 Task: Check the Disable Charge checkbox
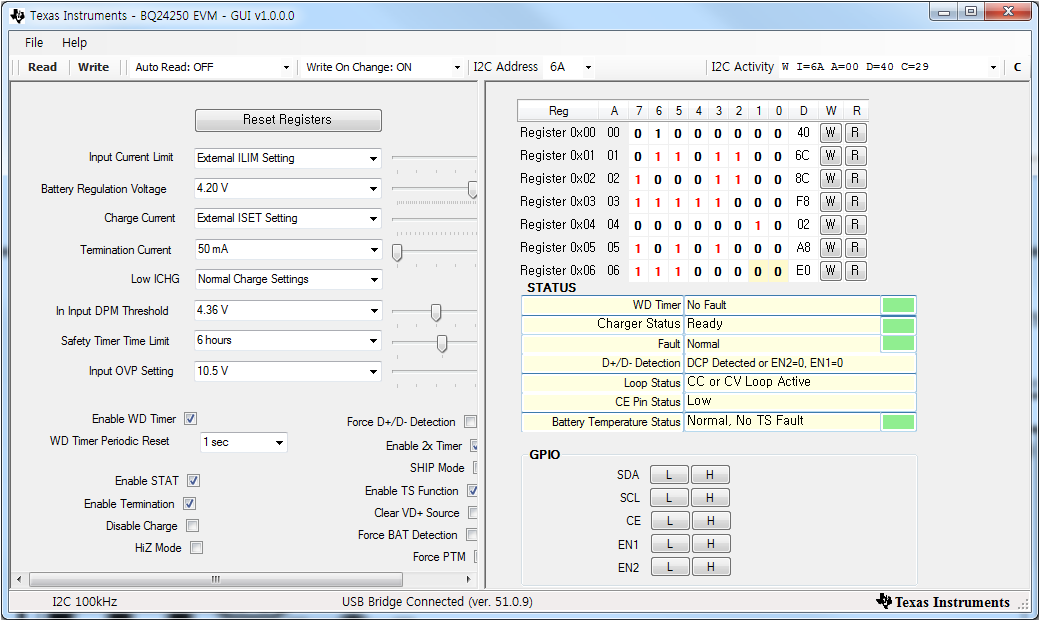click(192, 525)
